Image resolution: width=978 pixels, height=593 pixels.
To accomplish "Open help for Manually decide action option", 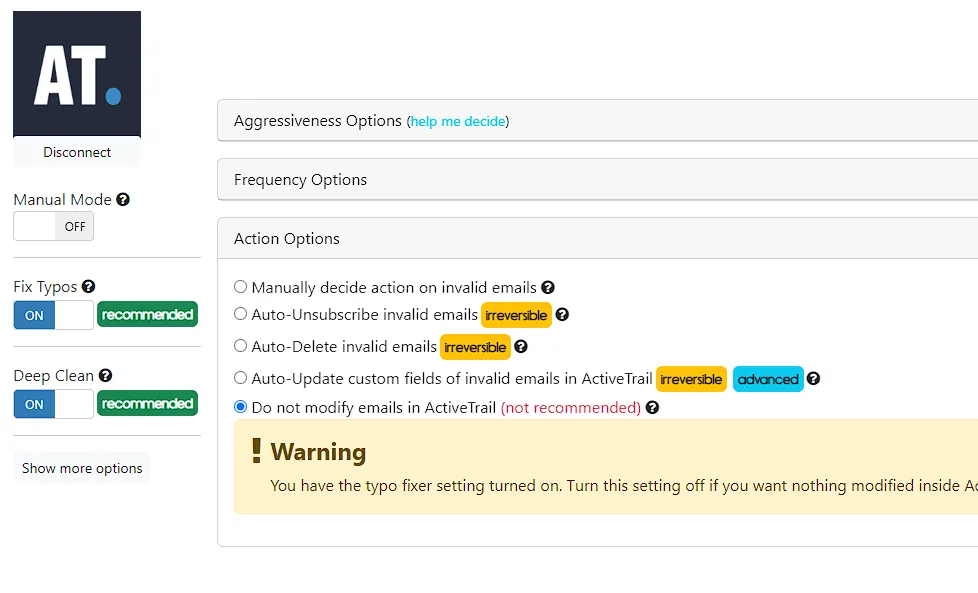I will click(x=548, y=287).
